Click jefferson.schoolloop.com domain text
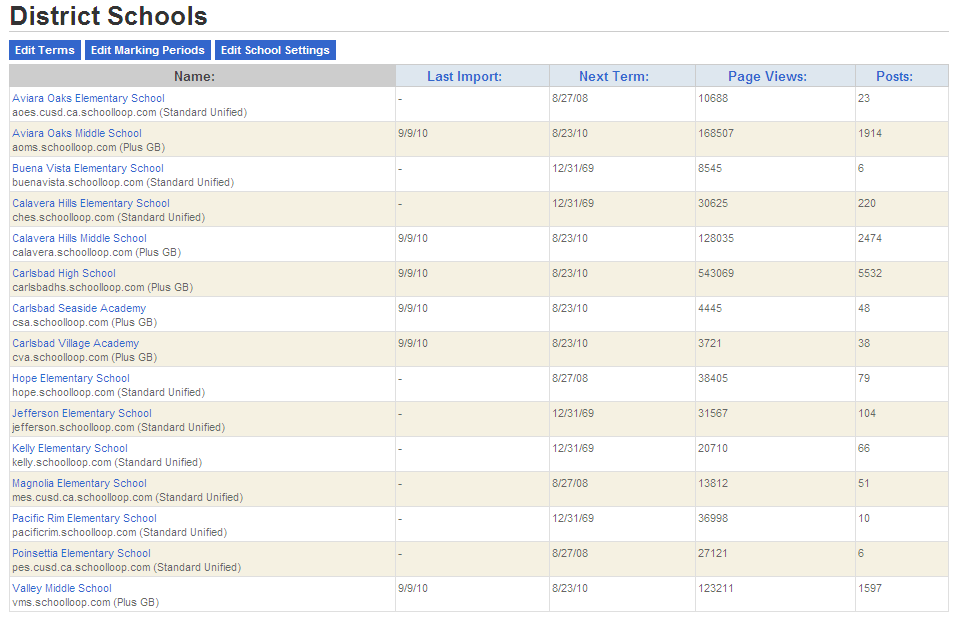958x629 pixels. (x=73, y=427)
